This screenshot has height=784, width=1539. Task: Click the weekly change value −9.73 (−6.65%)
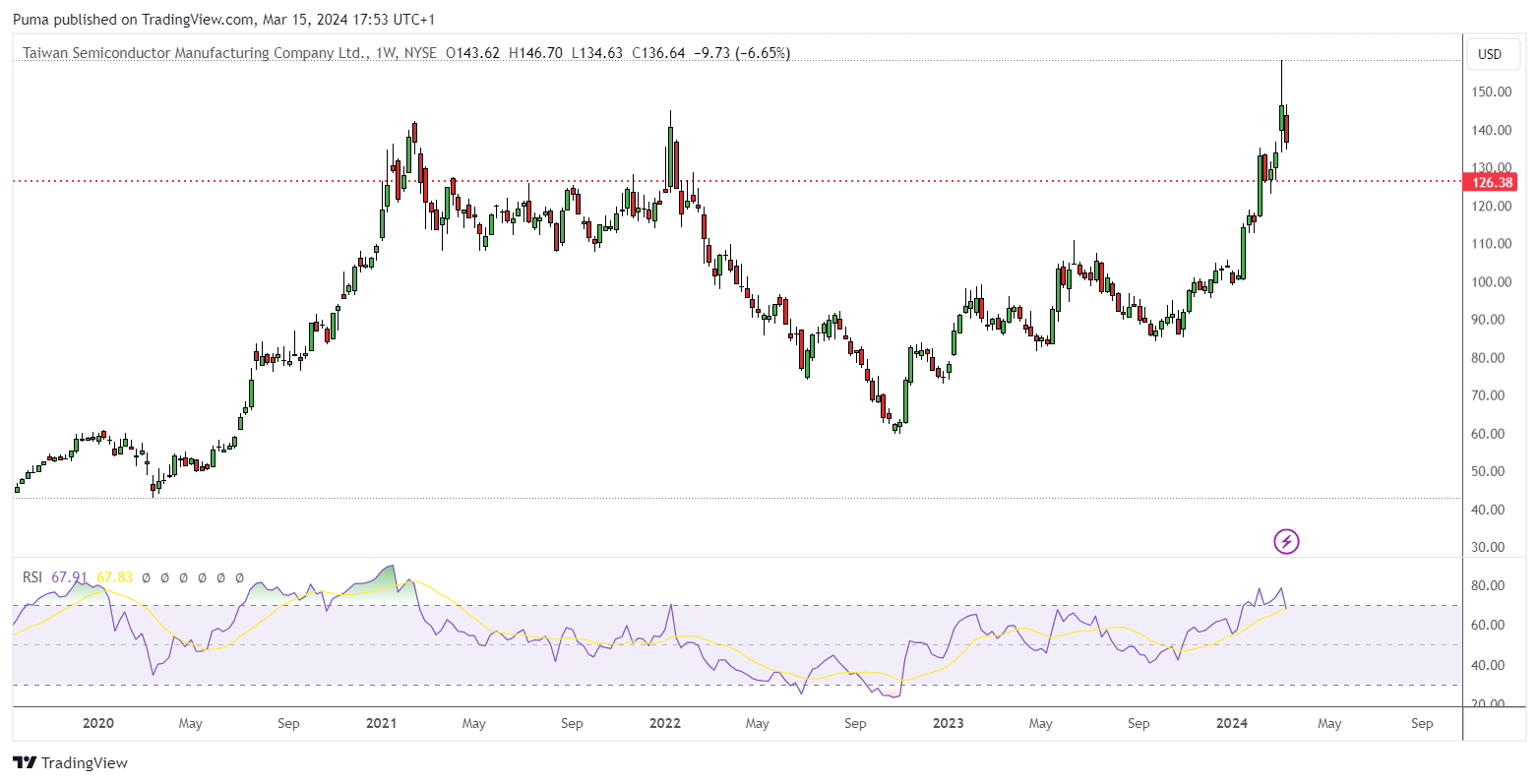741,53
